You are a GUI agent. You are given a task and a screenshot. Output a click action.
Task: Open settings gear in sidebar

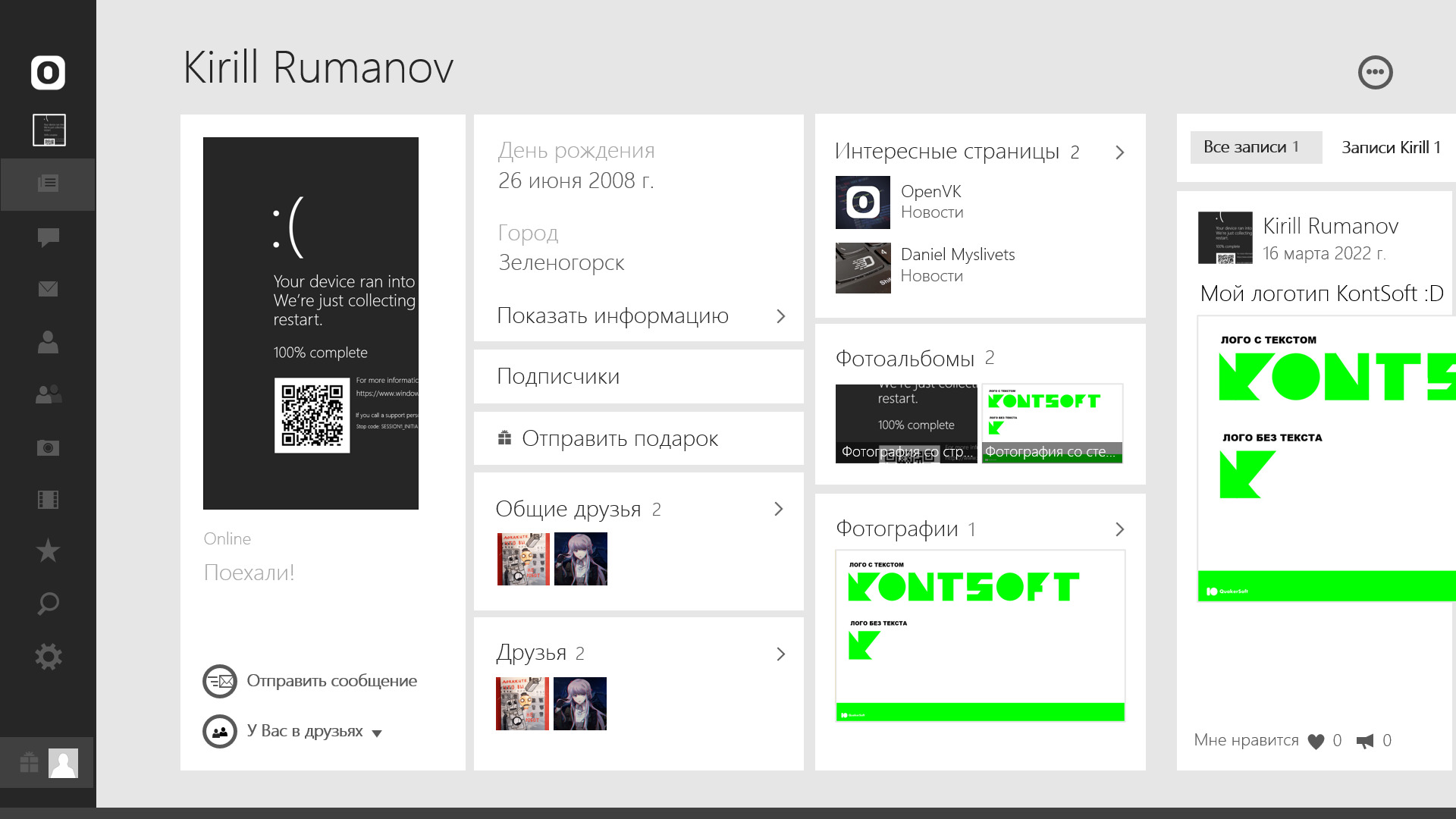tap(48, 657)
